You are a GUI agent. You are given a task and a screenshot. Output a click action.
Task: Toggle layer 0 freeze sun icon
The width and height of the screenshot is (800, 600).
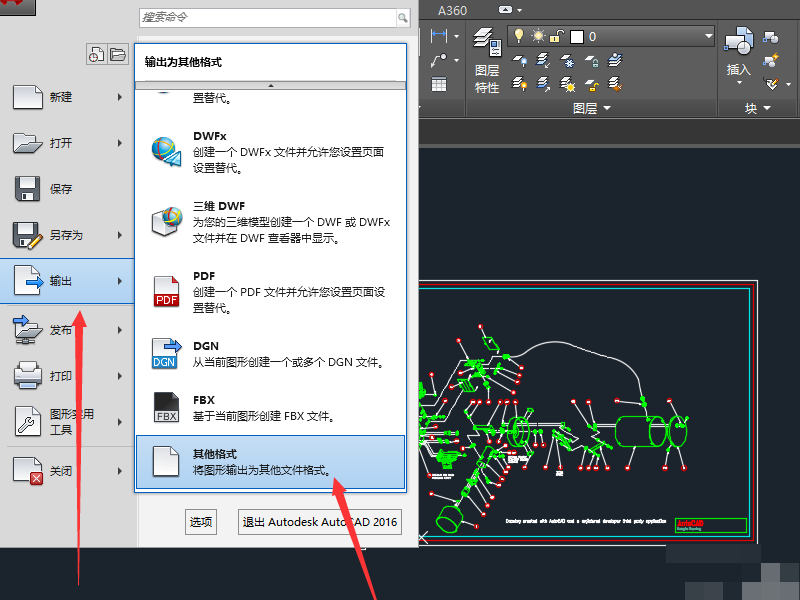pos(538,36)
